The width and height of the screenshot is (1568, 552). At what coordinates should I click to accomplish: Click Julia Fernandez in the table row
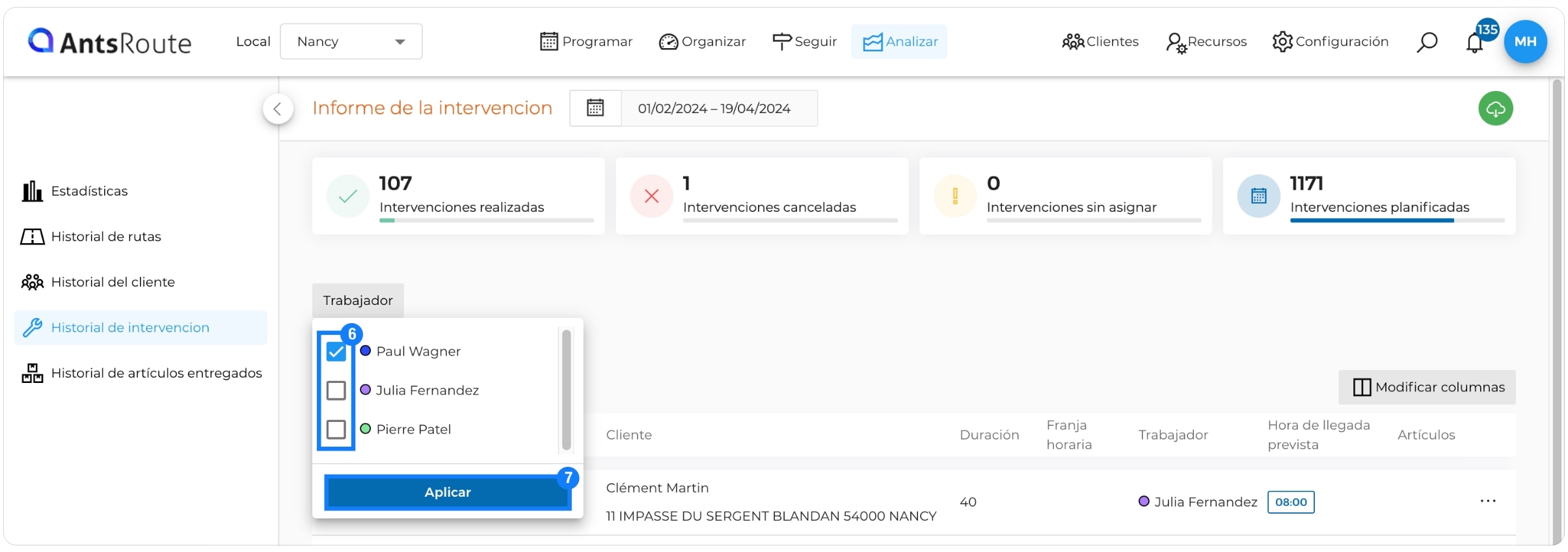[1198, 502]
